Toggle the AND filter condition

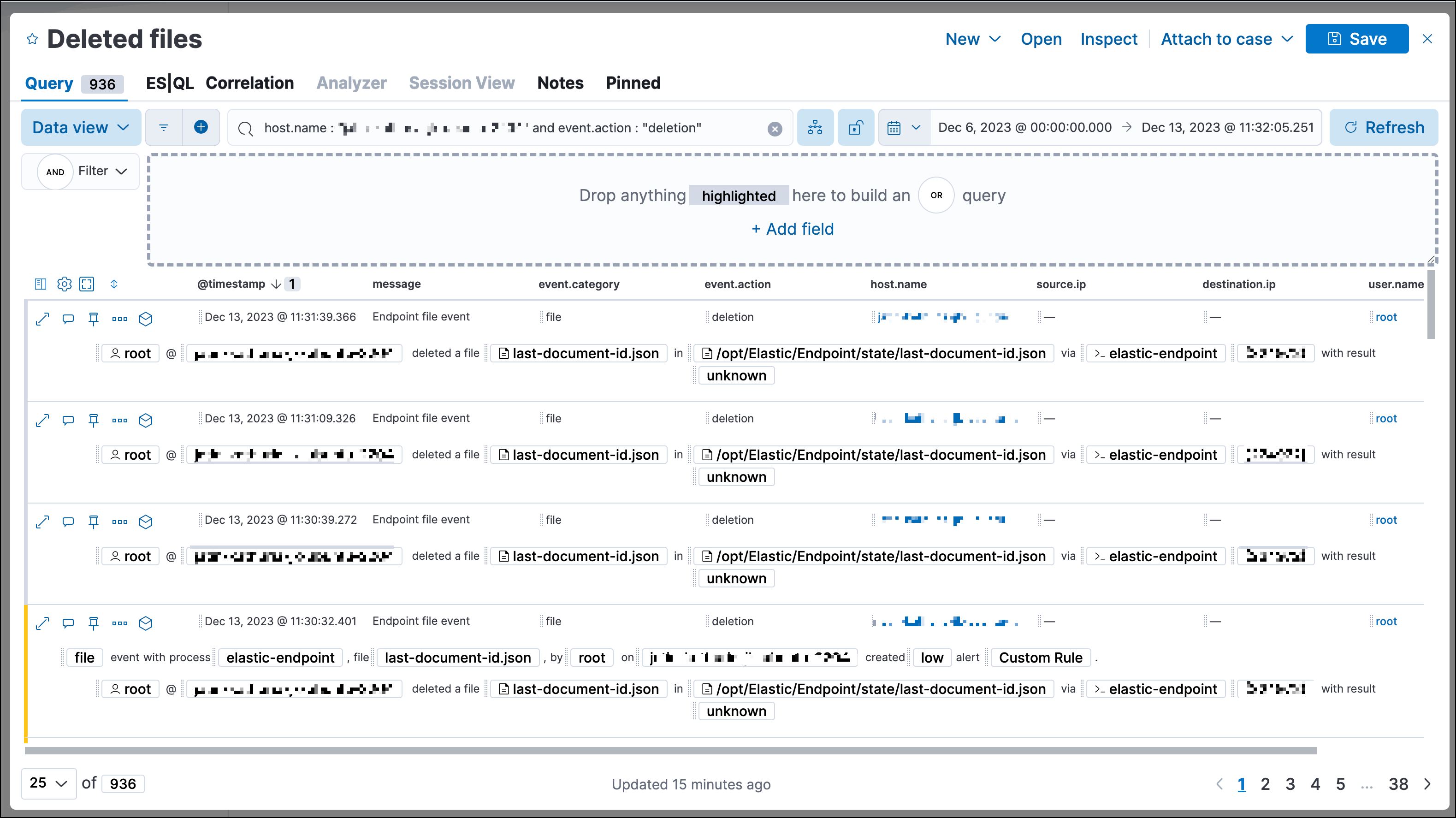coord(55,171)
